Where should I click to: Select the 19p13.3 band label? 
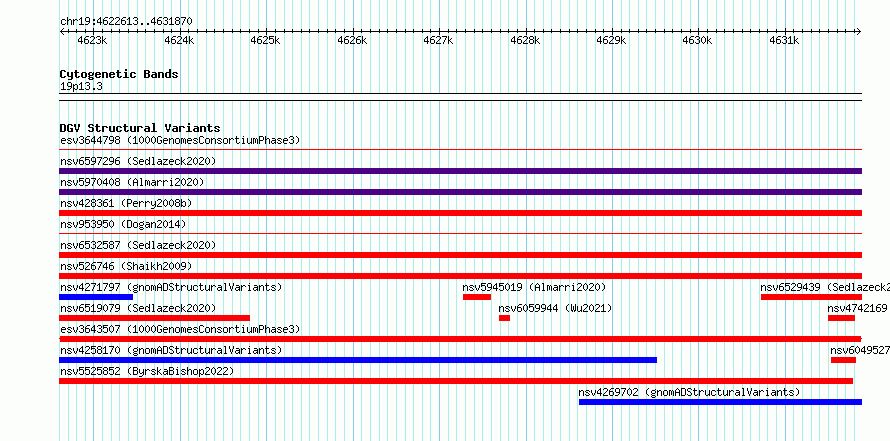click(81, 87)
